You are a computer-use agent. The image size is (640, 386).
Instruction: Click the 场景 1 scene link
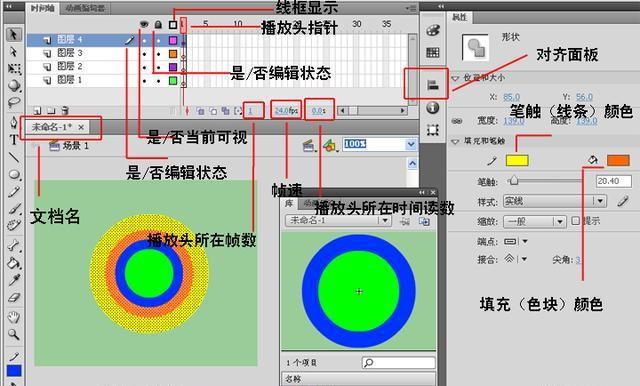click(x=76, y=146)
